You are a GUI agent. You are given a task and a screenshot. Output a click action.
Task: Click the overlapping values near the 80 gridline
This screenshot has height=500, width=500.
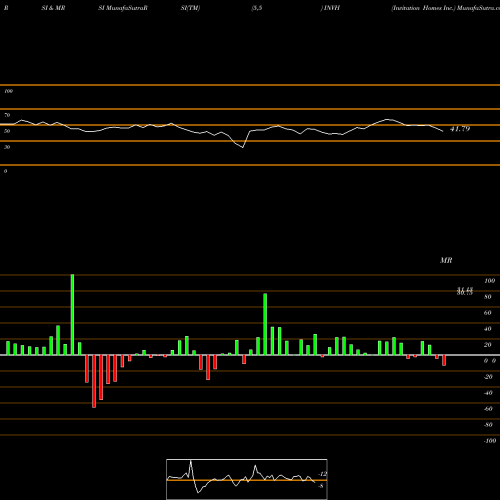pyautogui.click(x=465, y=291)
